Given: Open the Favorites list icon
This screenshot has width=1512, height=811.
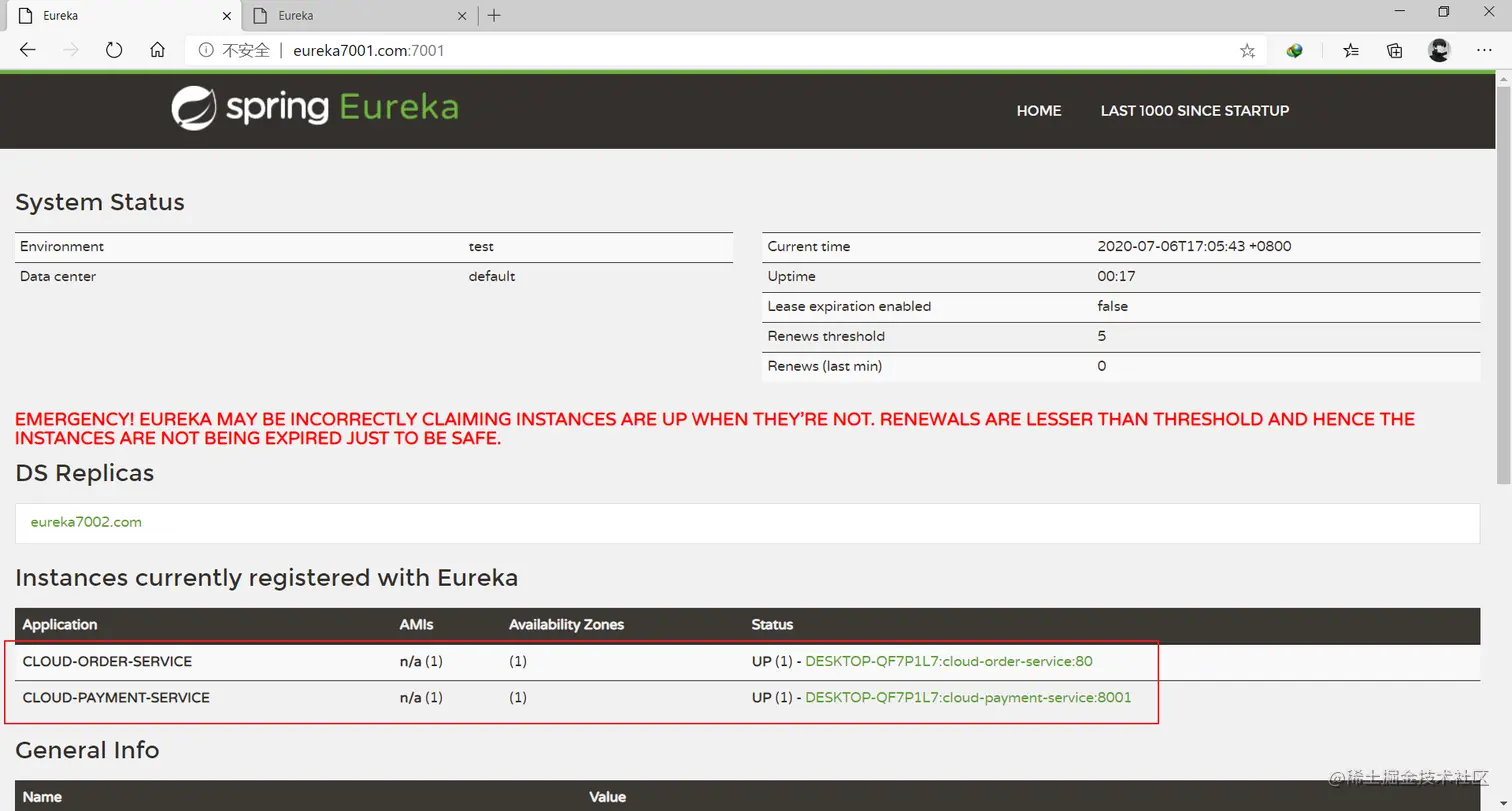Looking at the screenshot, I should pos(1351,50).
